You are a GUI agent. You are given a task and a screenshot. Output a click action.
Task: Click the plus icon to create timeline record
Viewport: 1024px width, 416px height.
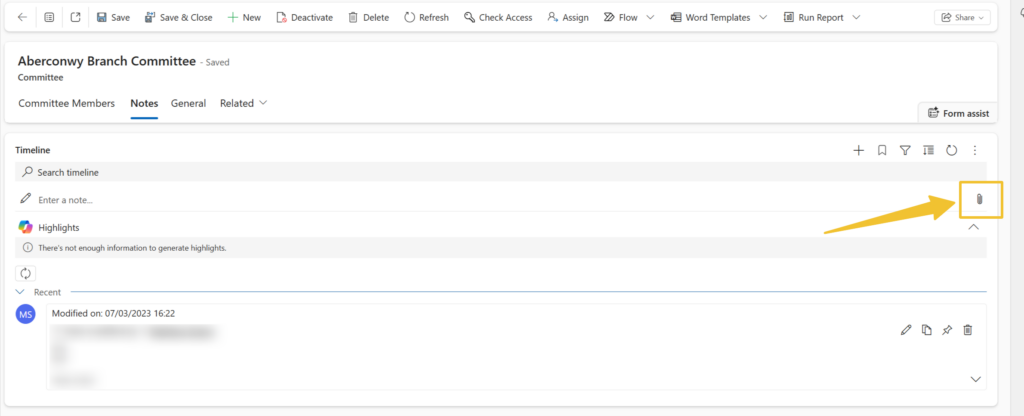(x=858, y=150)
